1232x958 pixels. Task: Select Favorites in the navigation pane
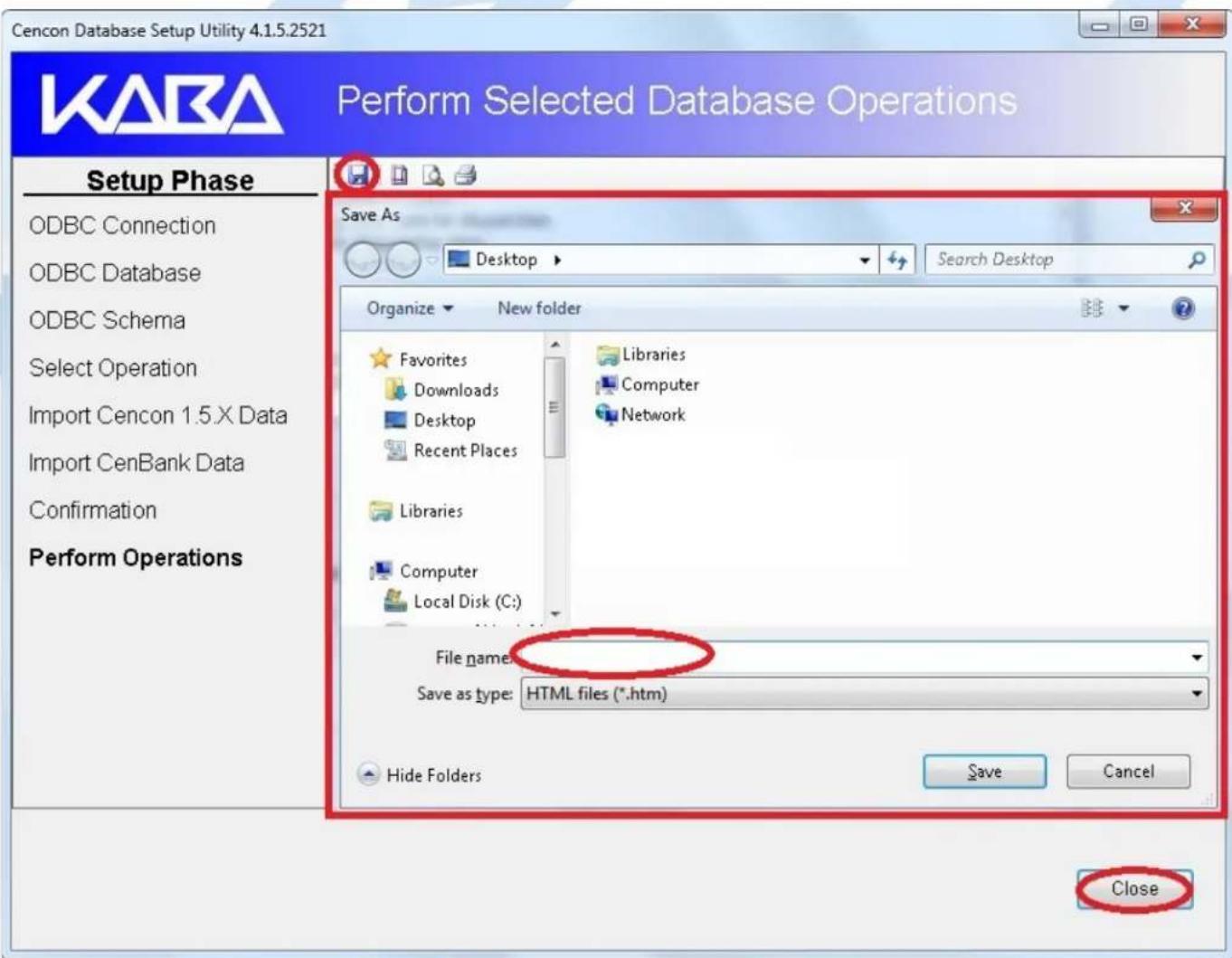[418, 359]
